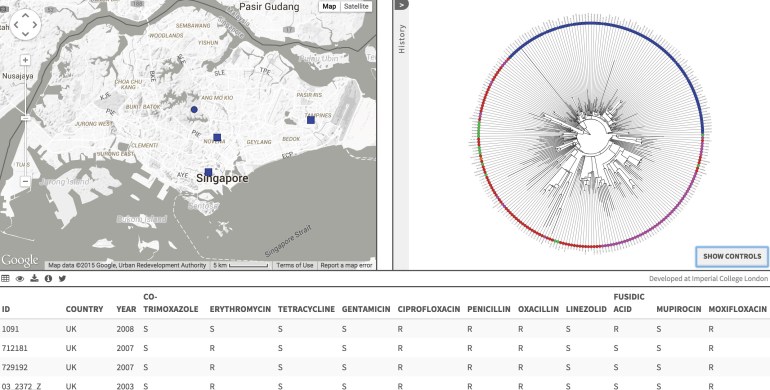Click year 2003 cell in last row
This screenshot has width=770, height=390.
coord(125,386)
